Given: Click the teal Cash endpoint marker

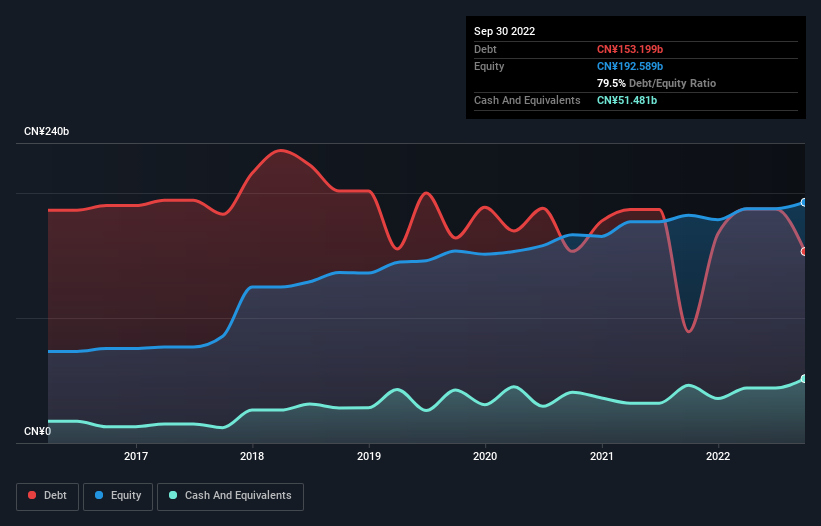Looking at the screenshot, I should (804, 379).
